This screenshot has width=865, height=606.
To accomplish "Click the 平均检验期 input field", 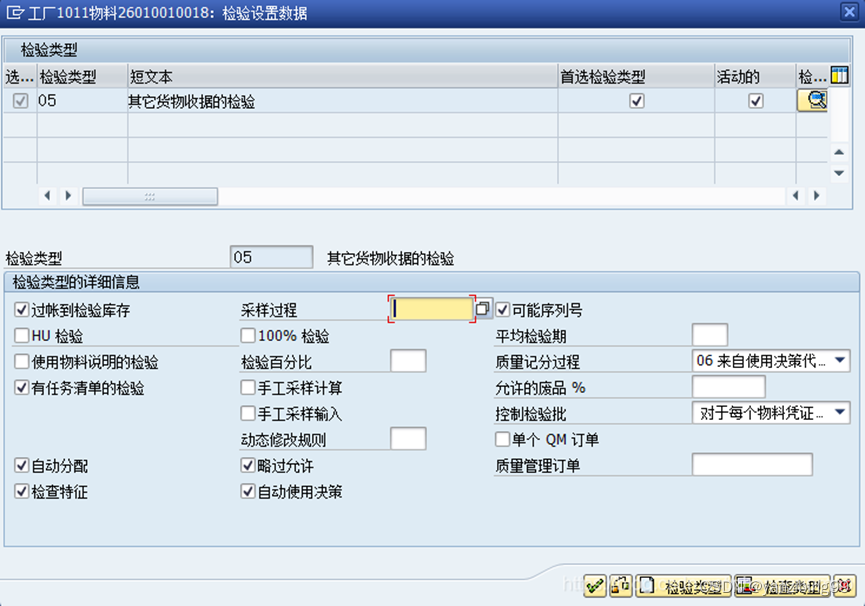I will tap(710, 335).
